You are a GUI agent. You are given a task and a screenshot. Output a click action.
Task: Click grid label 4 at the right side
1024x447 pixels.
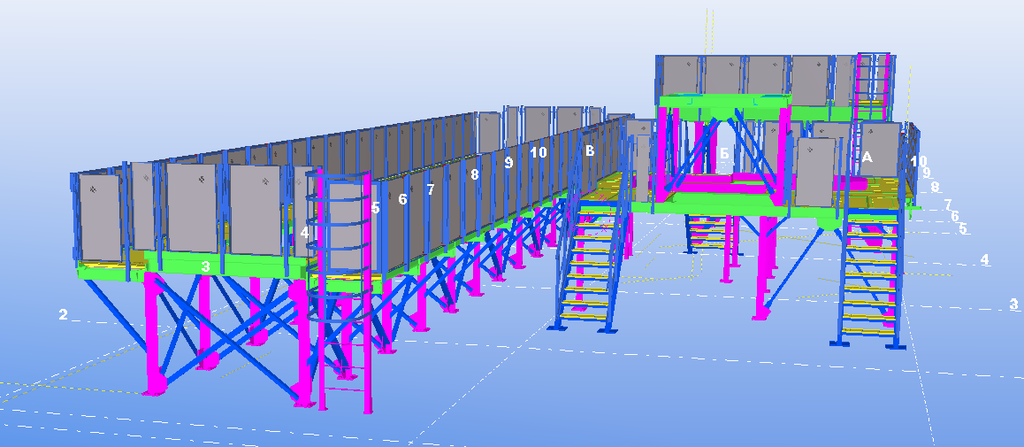[x=984, y=260]
